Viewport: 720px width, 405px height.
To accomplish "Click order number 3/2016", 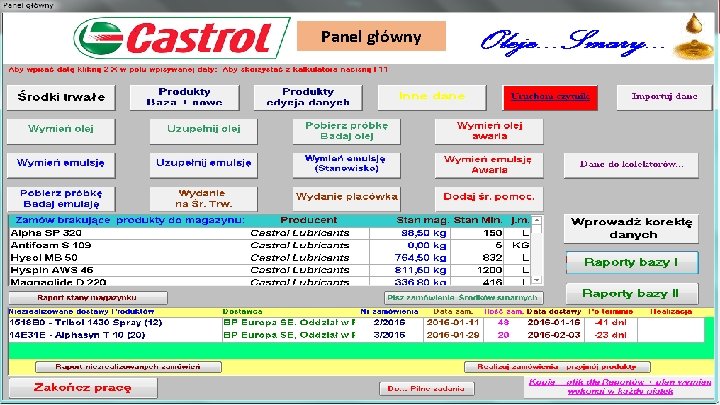I will [389, 335].
